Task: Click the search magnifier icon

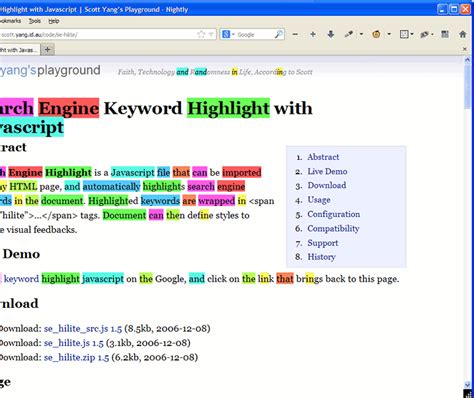Action: click(x=278, y=34)
